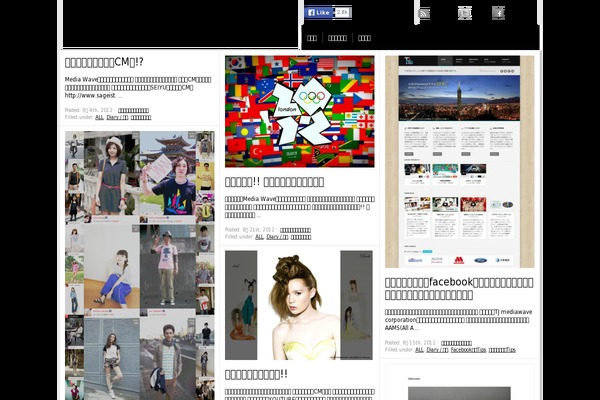
Task: Click author link beside Posted 8月 15th, 2012
Action: click(456, 343)
